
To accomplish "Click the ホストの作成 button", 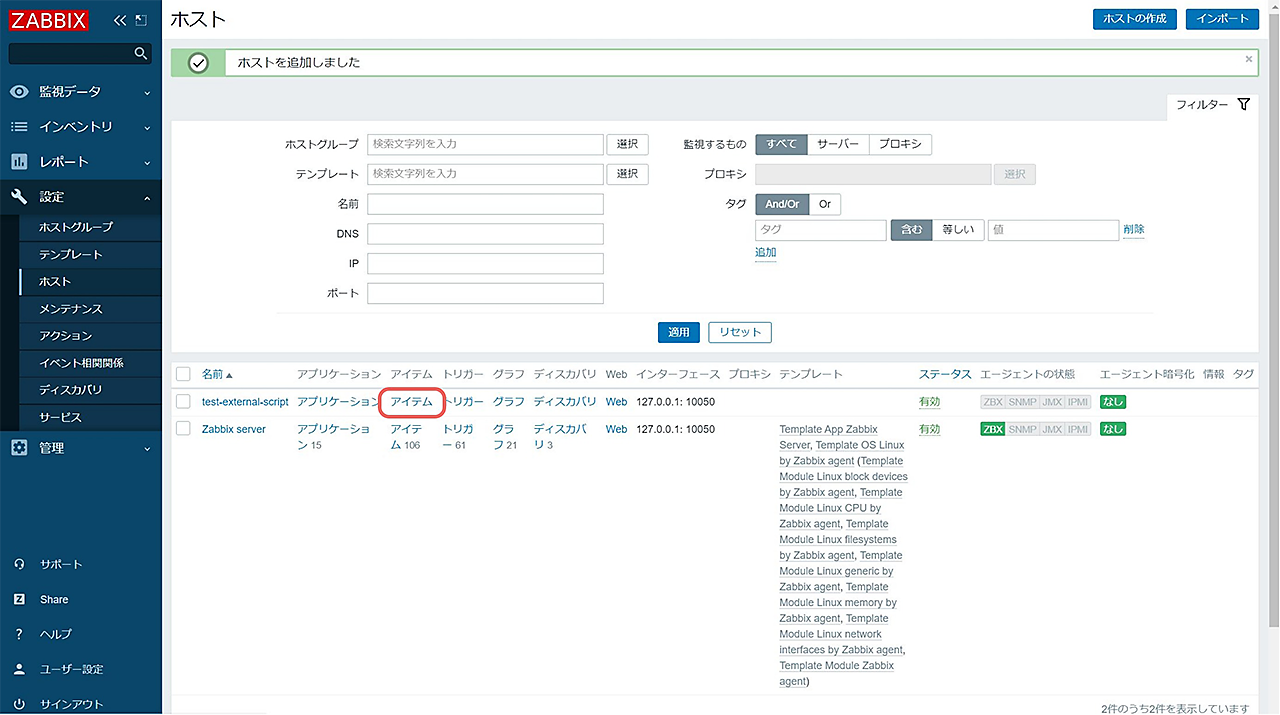I will (x=1134, y=18).
